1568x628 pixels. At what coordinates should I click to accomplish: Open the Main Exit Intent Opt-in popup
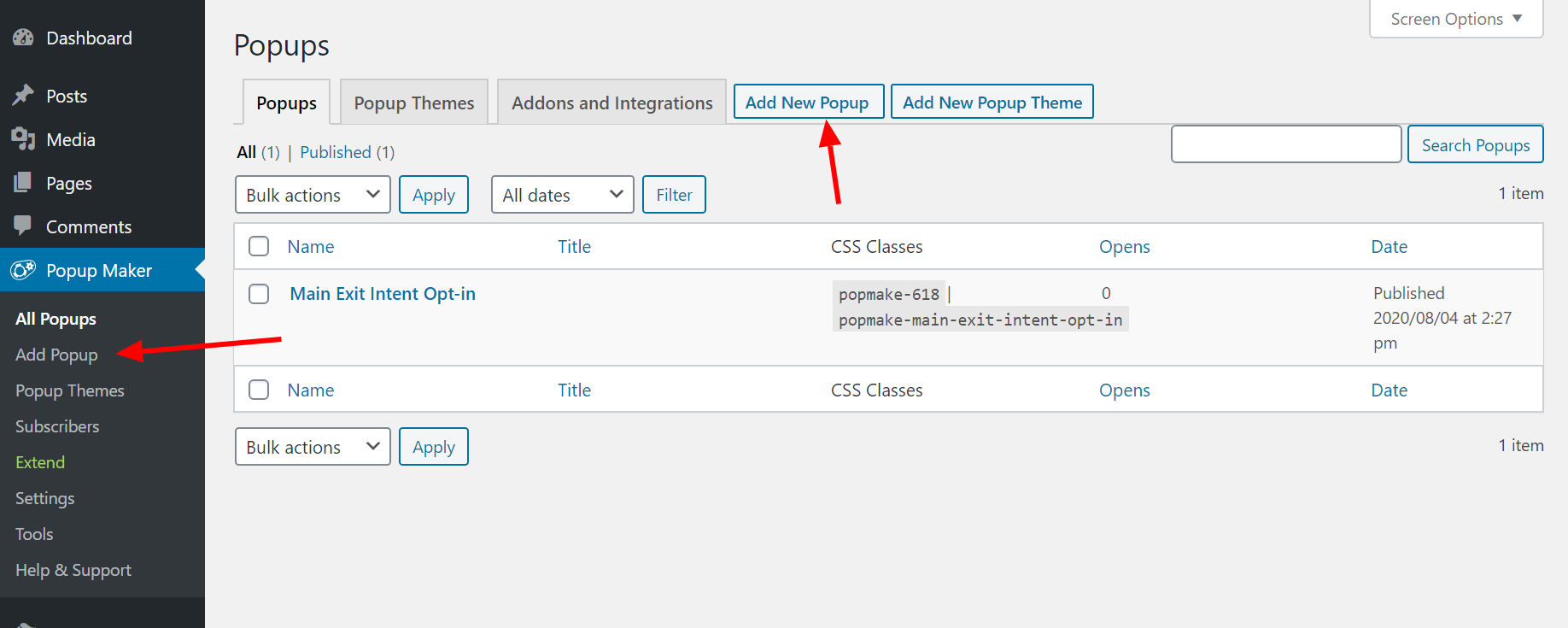coord(382,293)
